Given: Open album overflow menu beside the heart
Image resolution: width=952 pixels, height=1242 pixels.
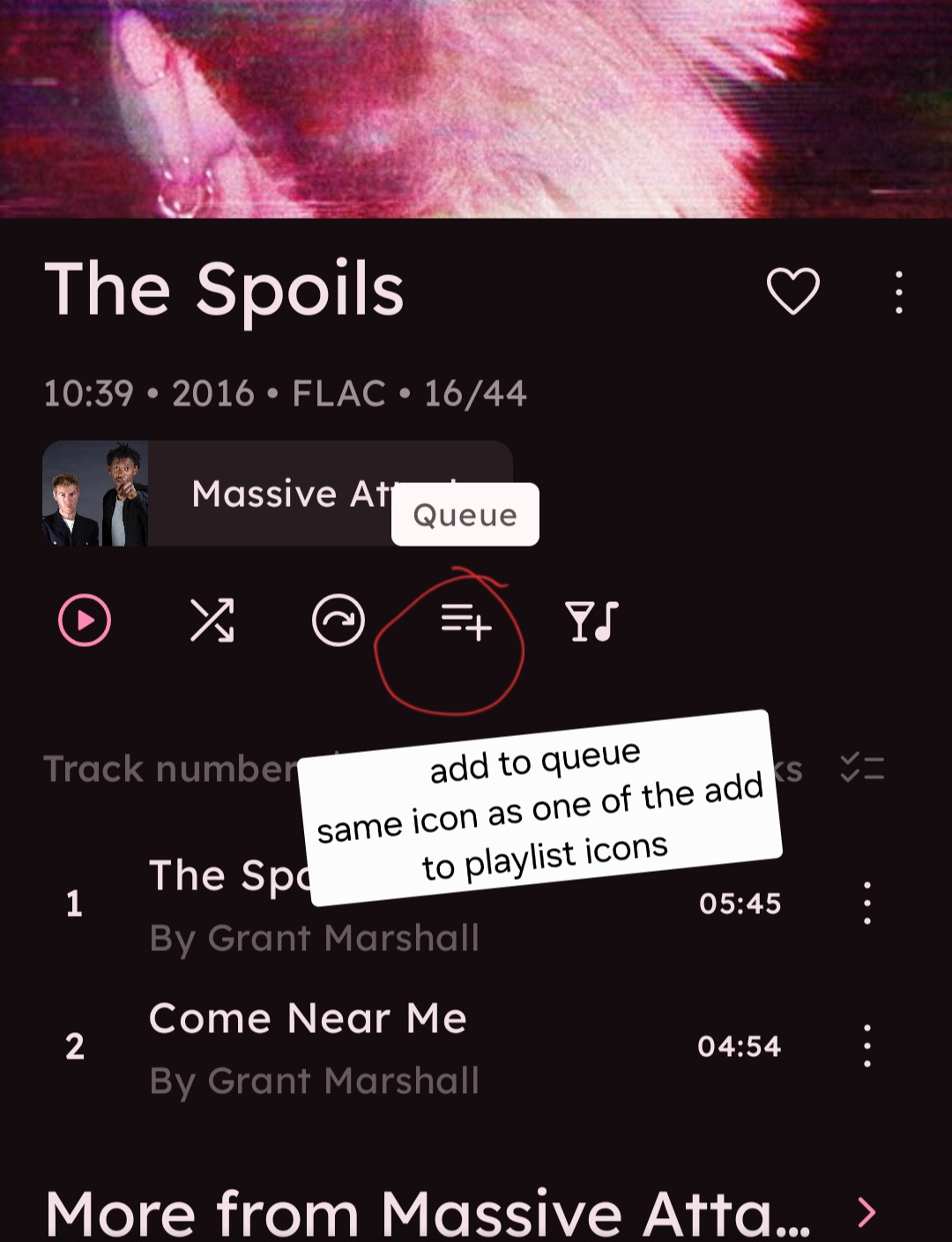Looking at the screenshot, I should click(x=898, y=293).
